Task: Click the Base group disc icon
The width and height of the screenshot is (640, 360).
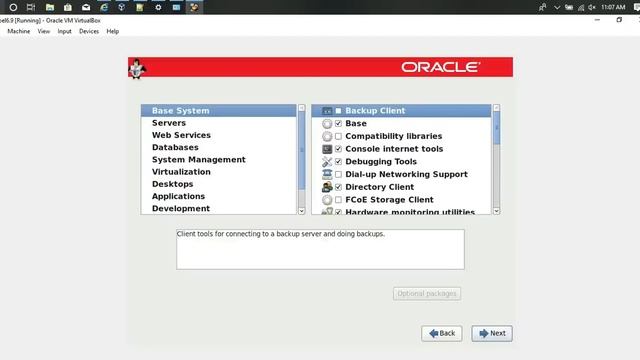Action: [x=327, y=123]
